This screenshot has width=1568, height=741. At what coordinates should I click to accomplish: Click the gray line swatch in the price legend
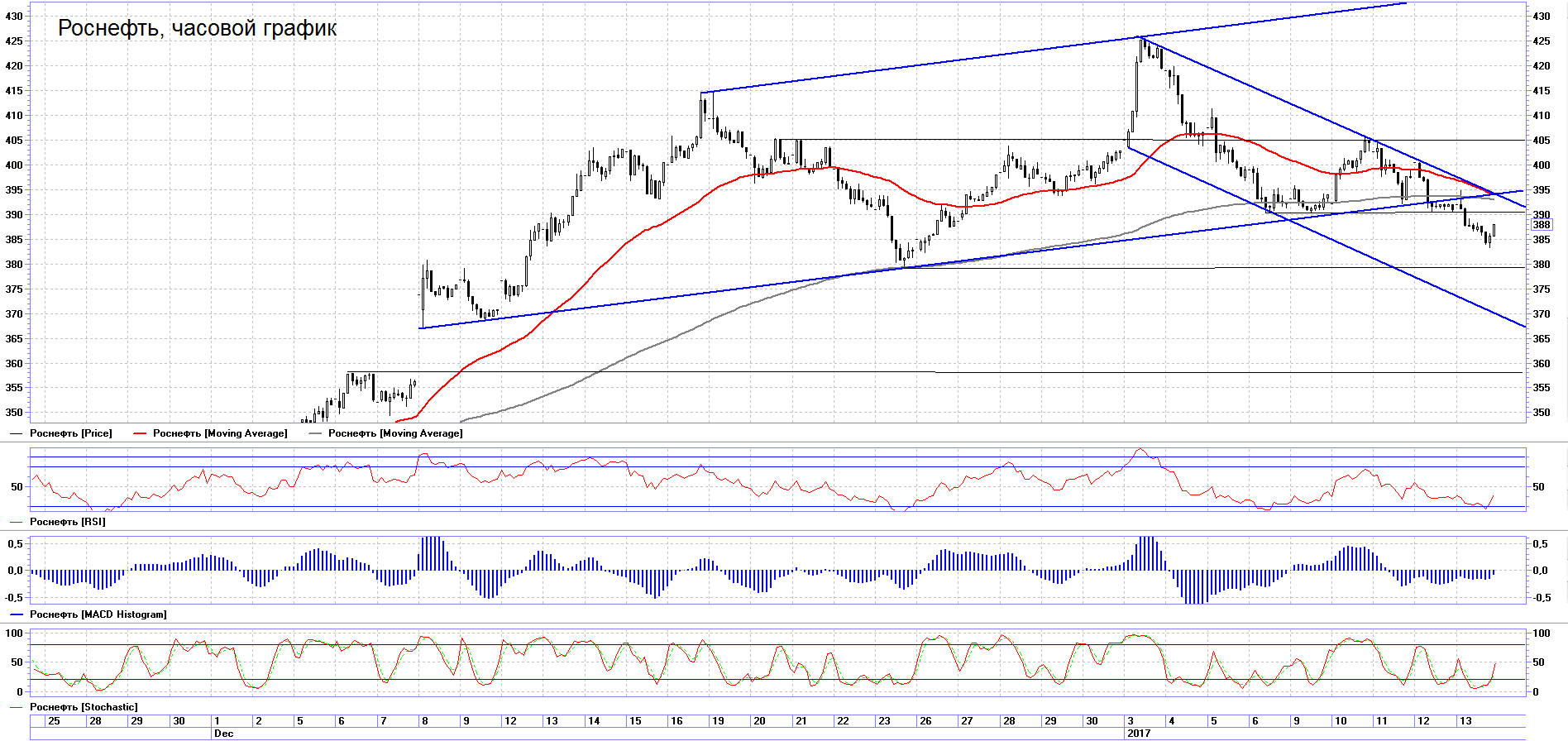point(314,433)
